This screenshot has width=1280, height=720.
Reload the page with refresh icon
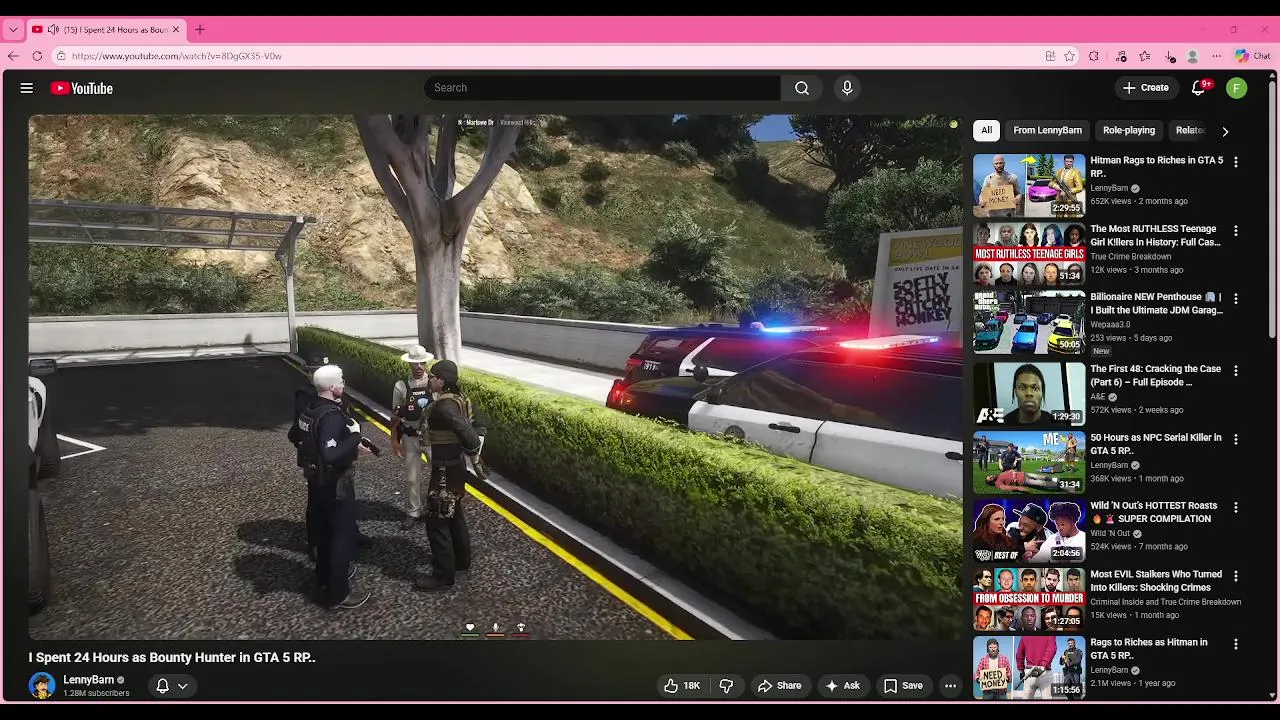37,56
